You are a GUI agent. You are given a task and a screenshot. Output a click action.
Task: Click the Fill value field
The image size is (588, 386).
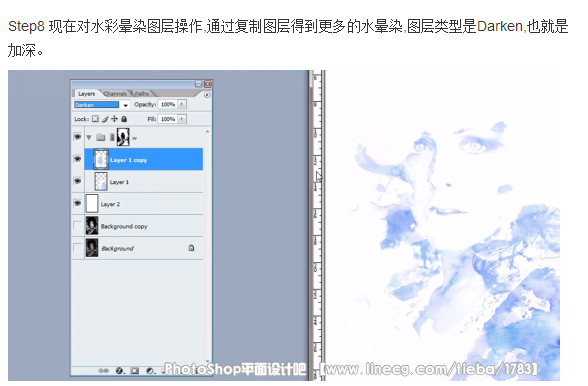point(168,119)
